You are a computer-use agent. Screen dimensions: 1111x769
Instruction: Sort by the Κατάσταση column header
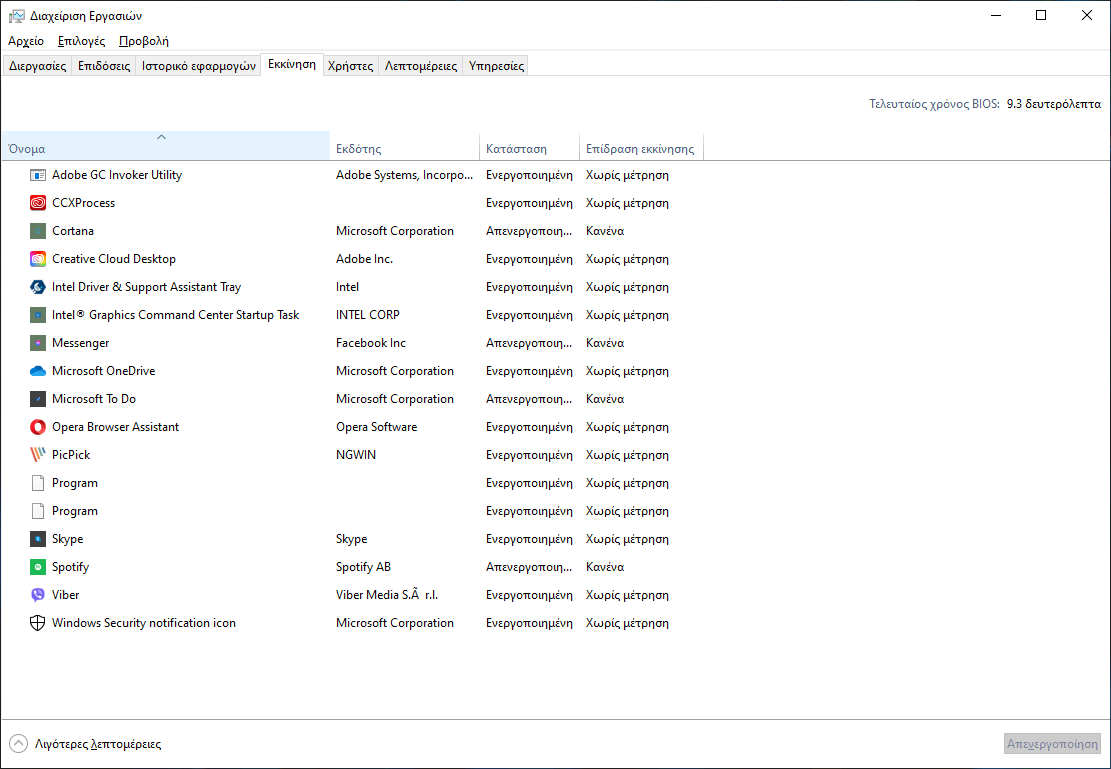point(529,148)
